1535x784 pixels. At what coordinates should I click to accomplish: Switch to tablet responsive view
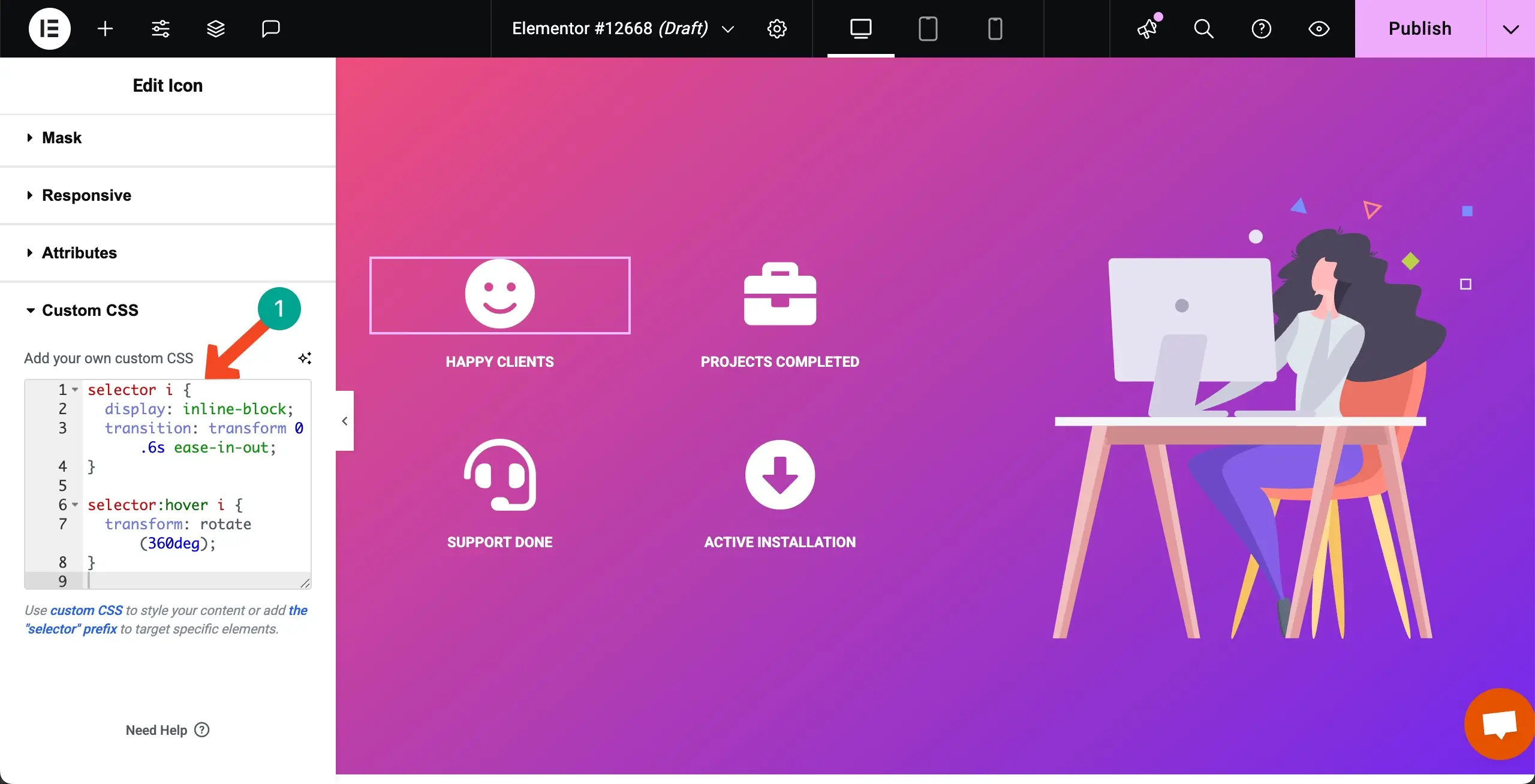coord(927,28)
